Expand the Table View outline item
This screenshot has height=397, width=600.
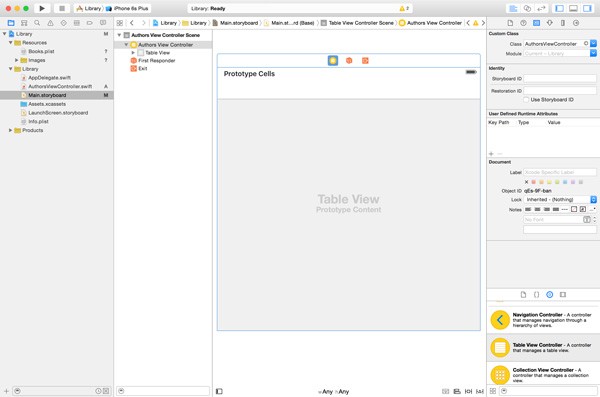click(133, 52)
